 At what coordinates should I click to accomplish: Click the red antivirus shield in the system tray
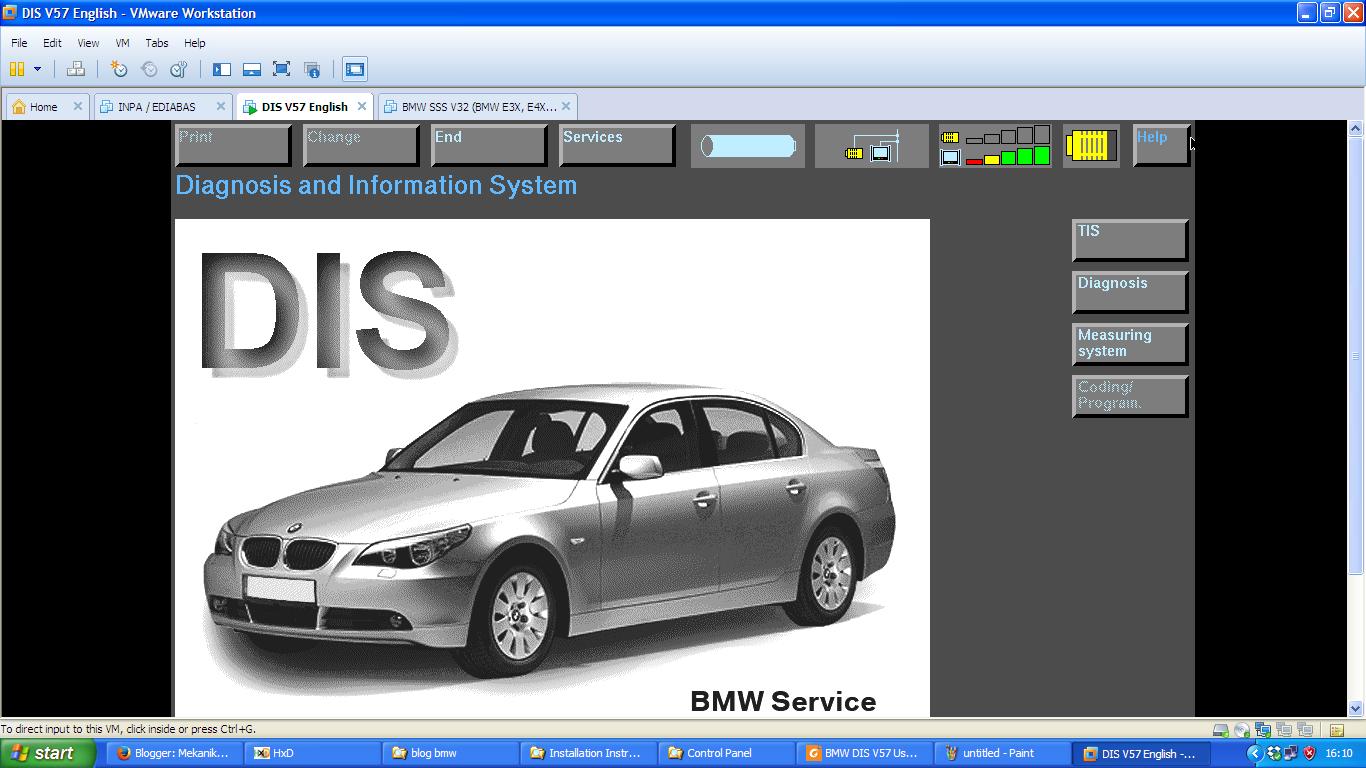pyautogui.click(x=1308, y=753)
